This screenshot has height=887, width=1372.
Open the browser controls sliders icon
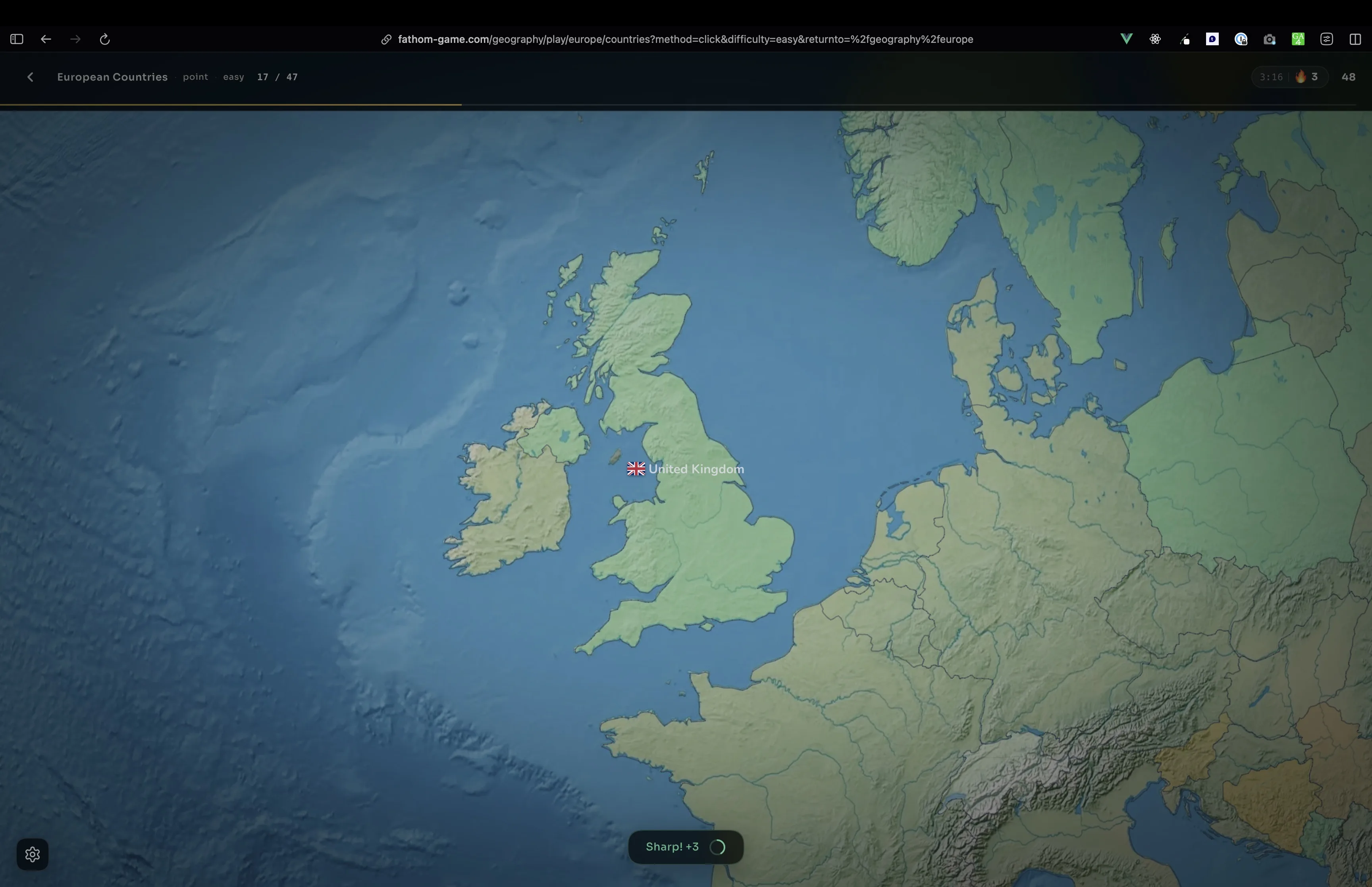coord(1326,39)
